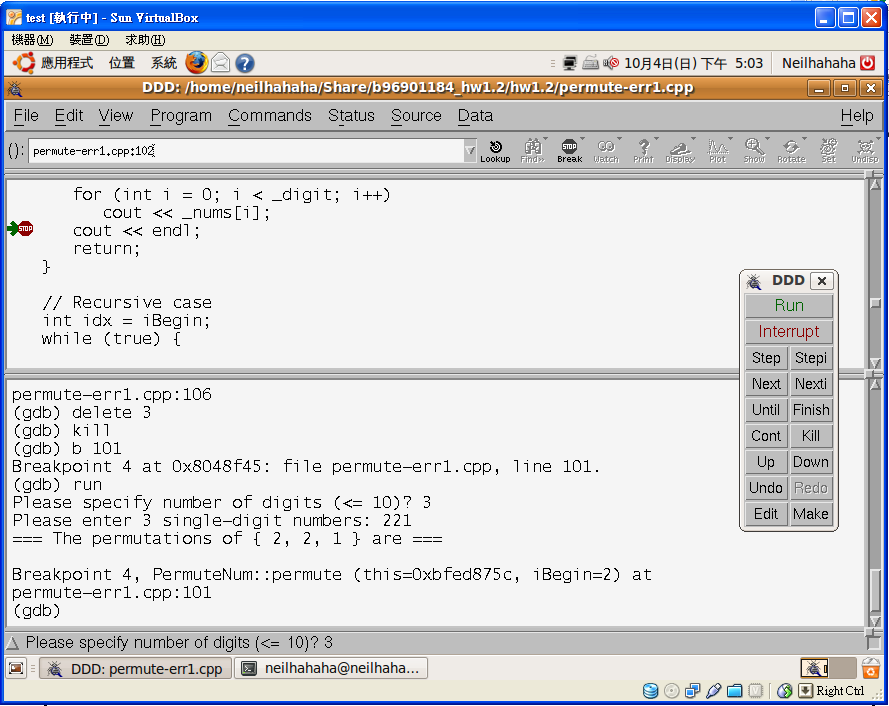Click the gdb console vertical scrollbar

tap(875, 500)
